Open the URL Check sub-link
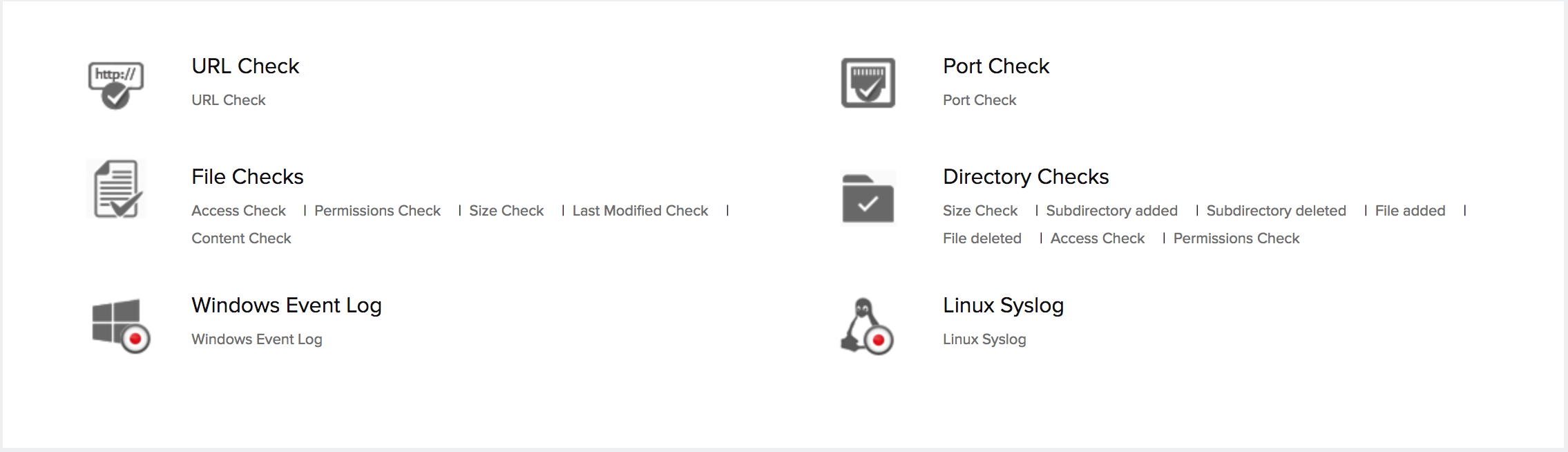 [228, 100]
